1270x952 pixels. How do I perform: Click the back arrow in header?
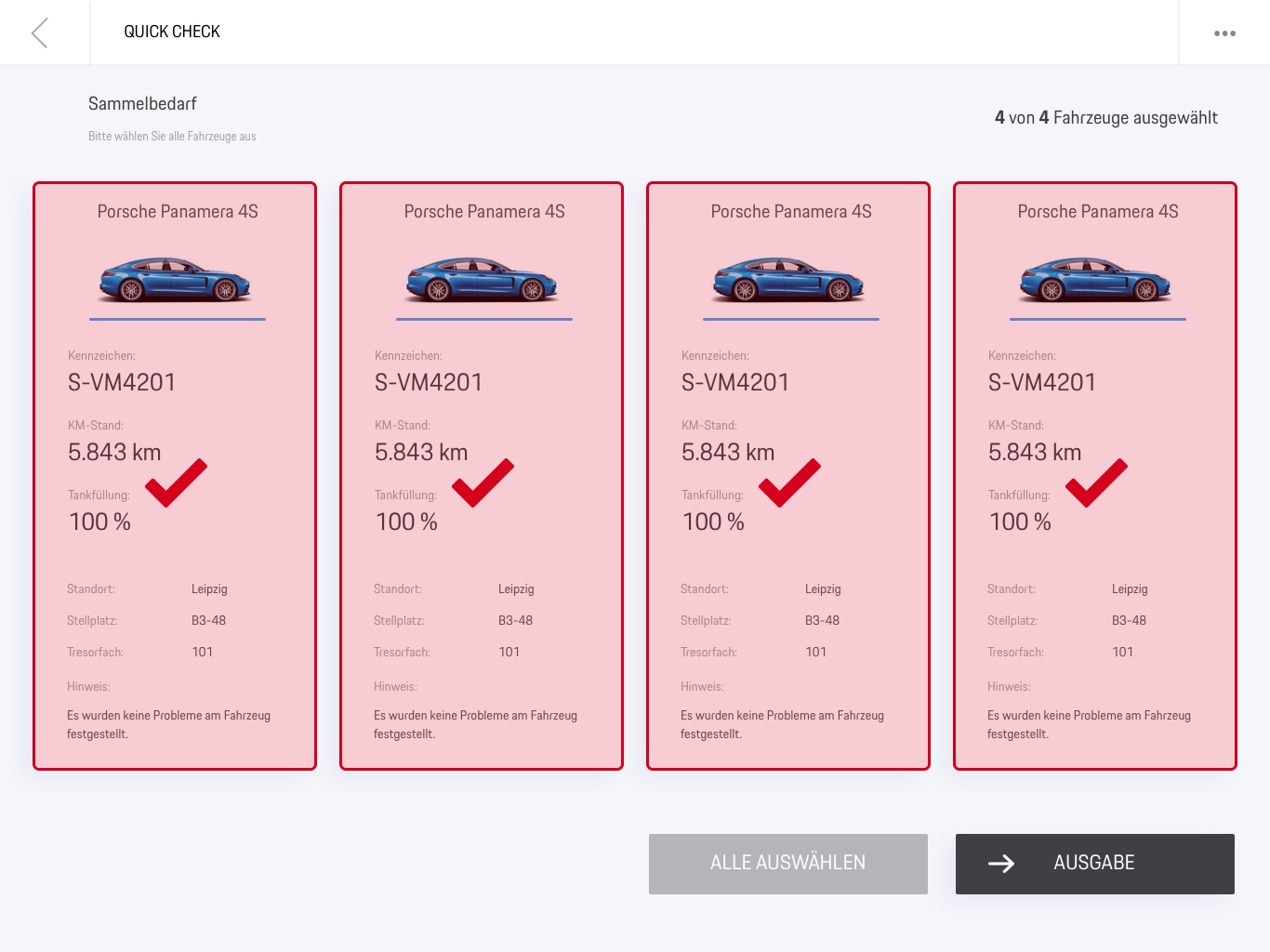39,33
